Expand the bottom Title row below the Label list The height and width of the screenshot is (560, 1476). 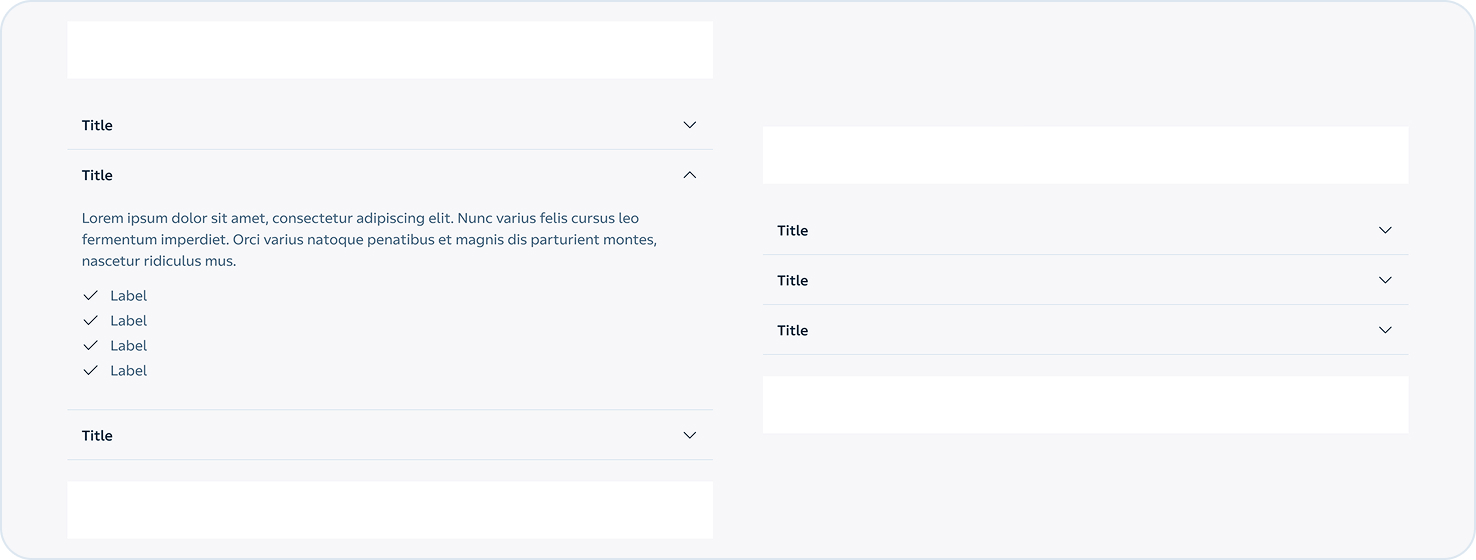point(390,435)
